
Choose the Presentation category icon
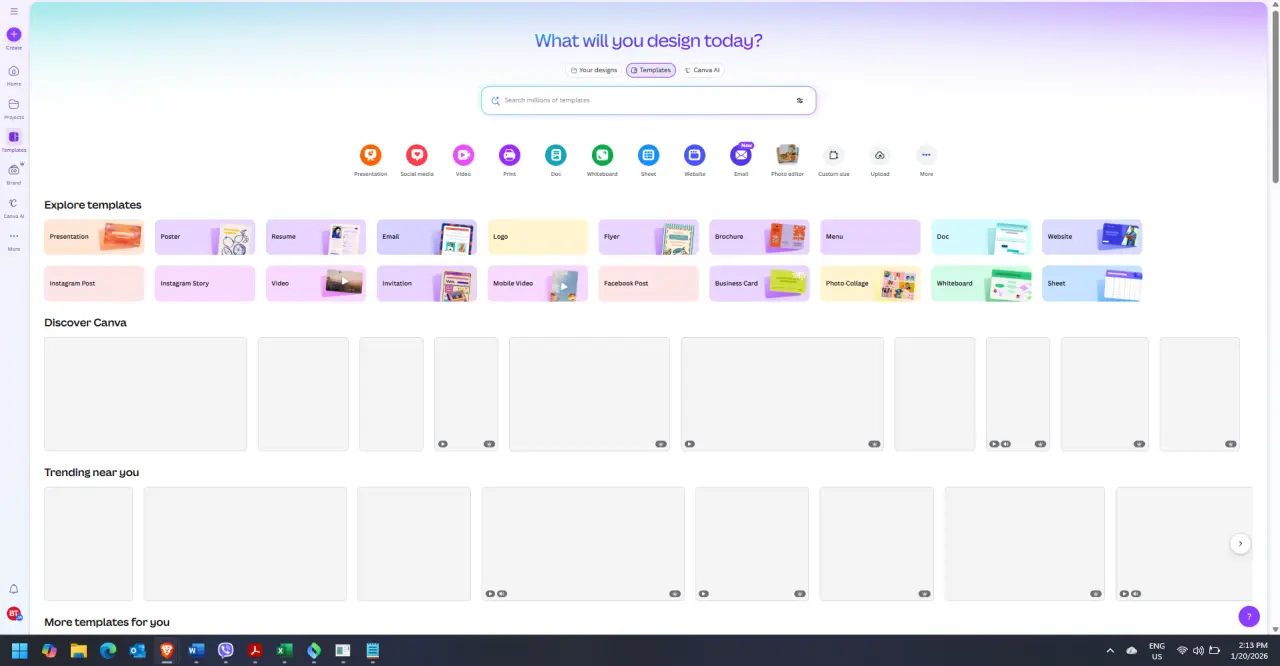point(370,155)
